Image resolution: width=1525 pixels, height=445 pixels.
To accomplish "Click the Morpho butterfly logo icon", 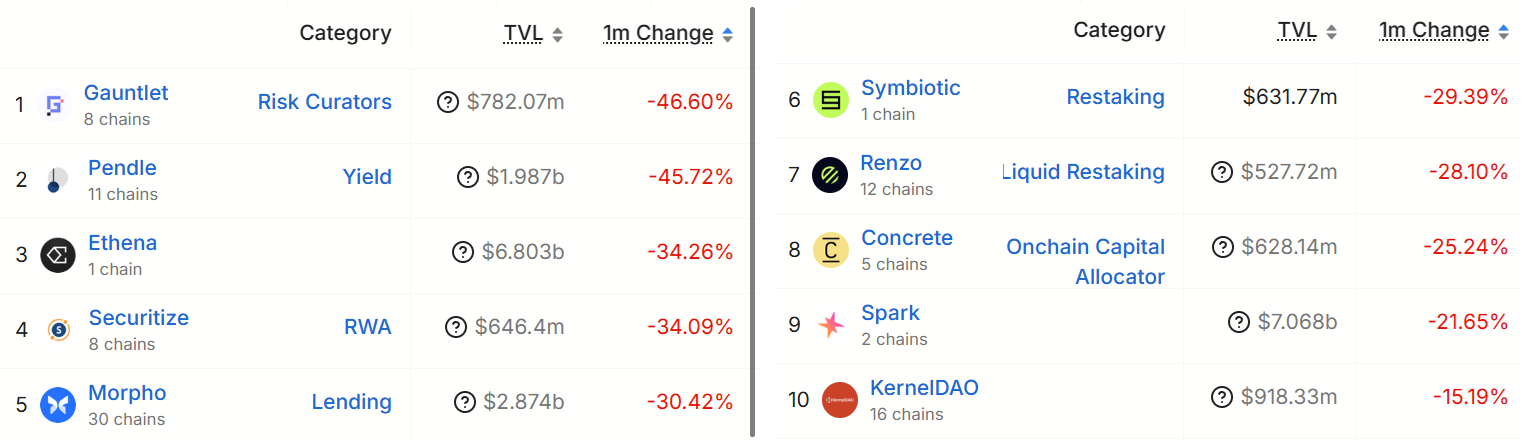I will click(x=58, y=405).
